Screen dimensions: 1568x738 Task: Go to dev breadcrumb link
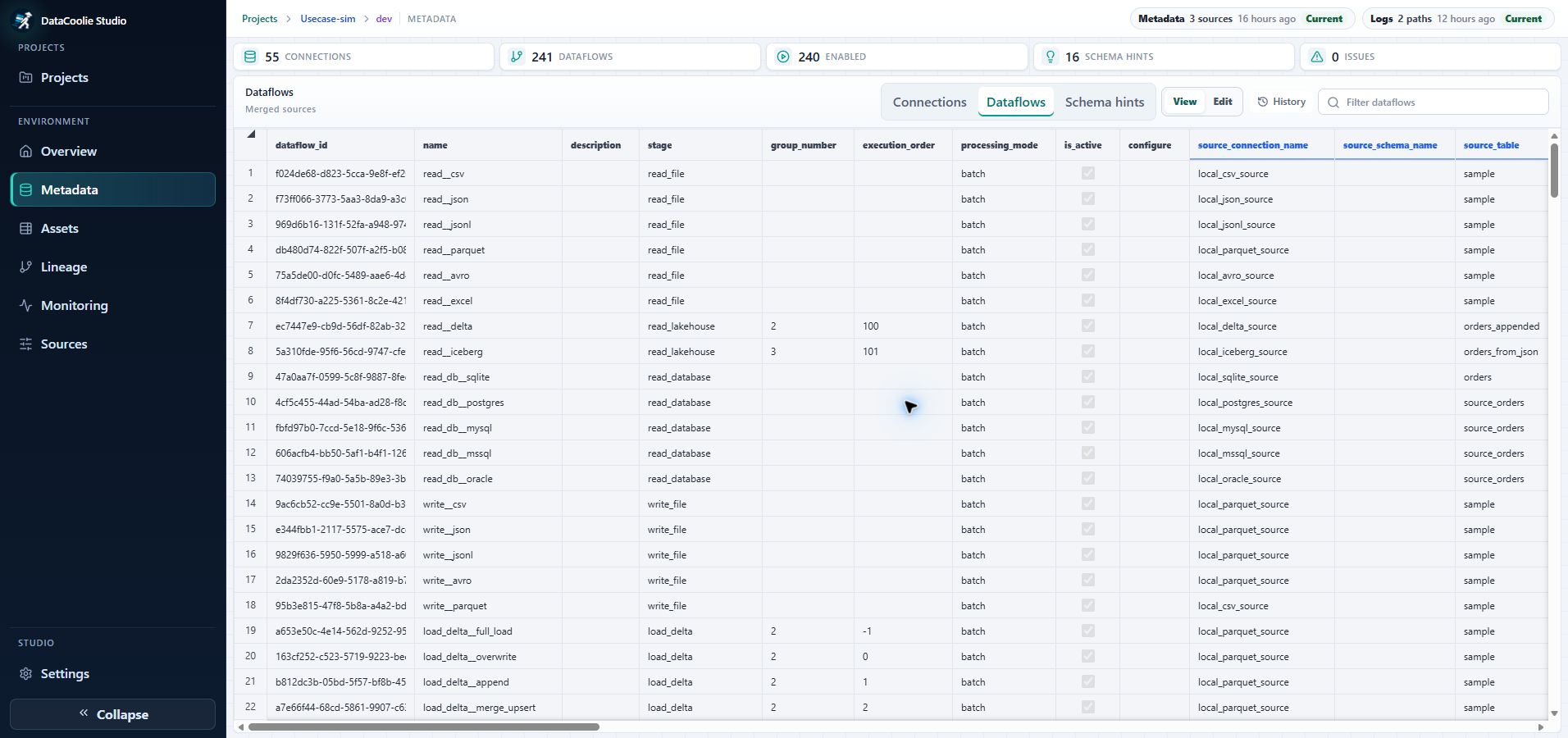[384, 19]
